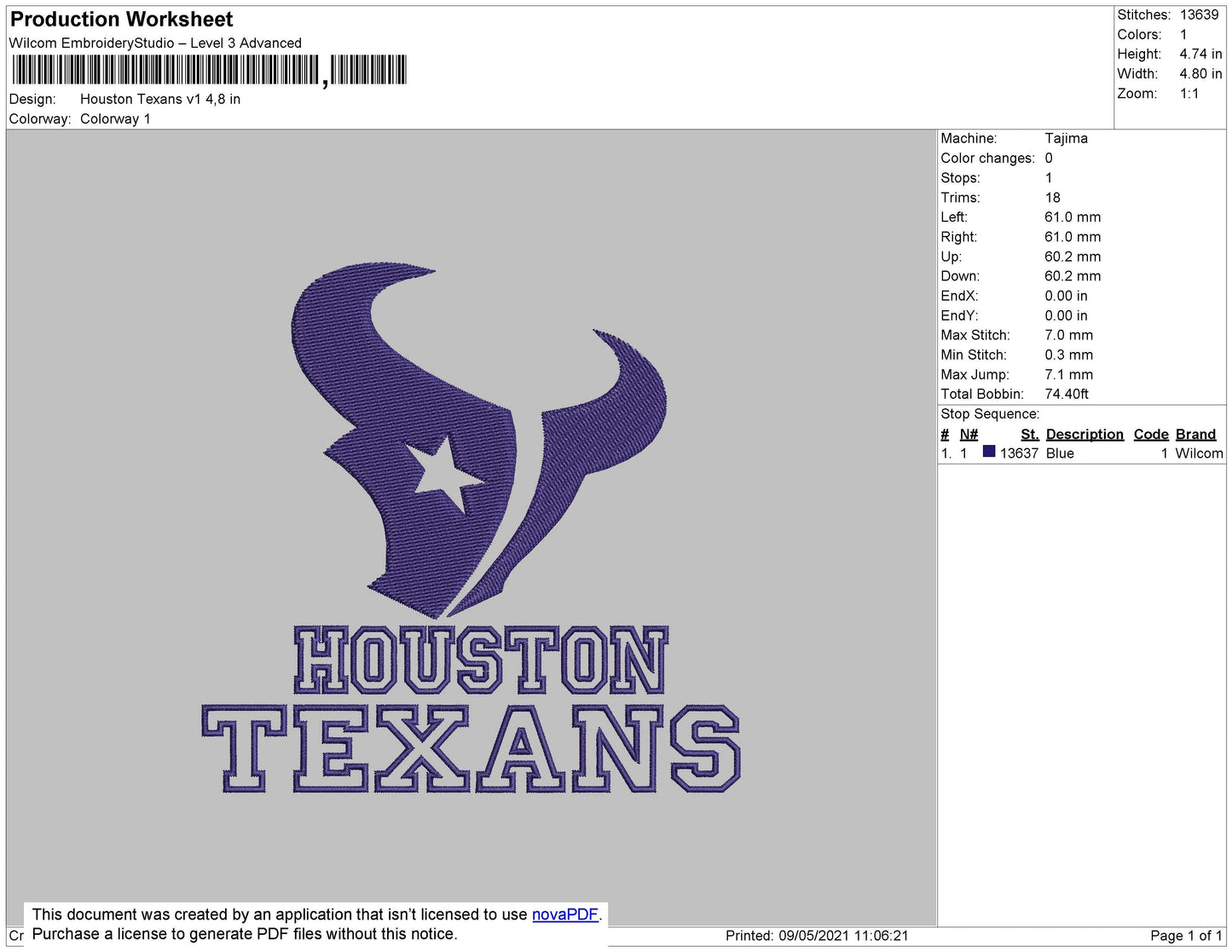The width and height of the screenshot is (1232, 952).
Task: Select the Height value '4.74 in'
Action: tap(1200, 54)
